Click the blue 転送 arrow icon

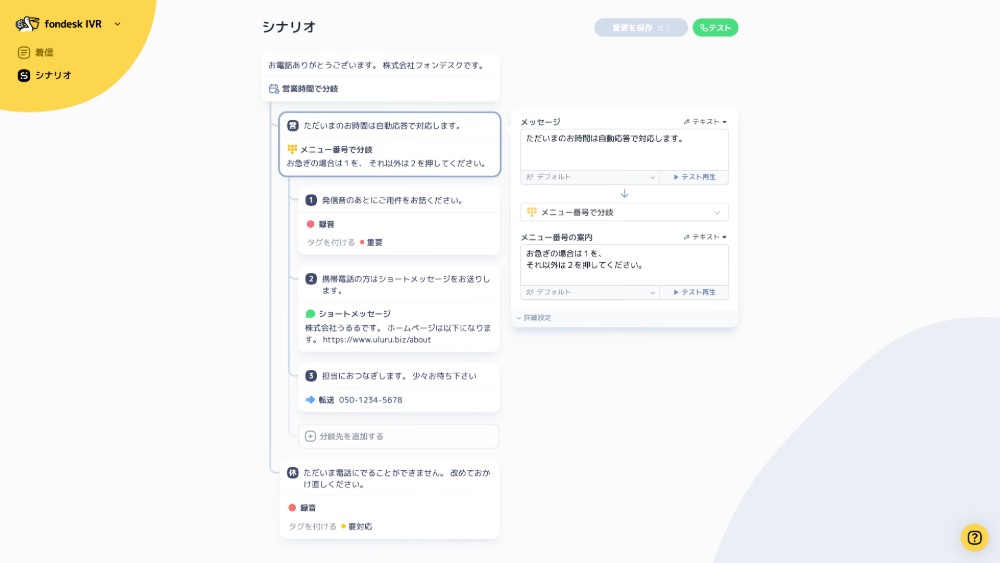click(311, 400)
